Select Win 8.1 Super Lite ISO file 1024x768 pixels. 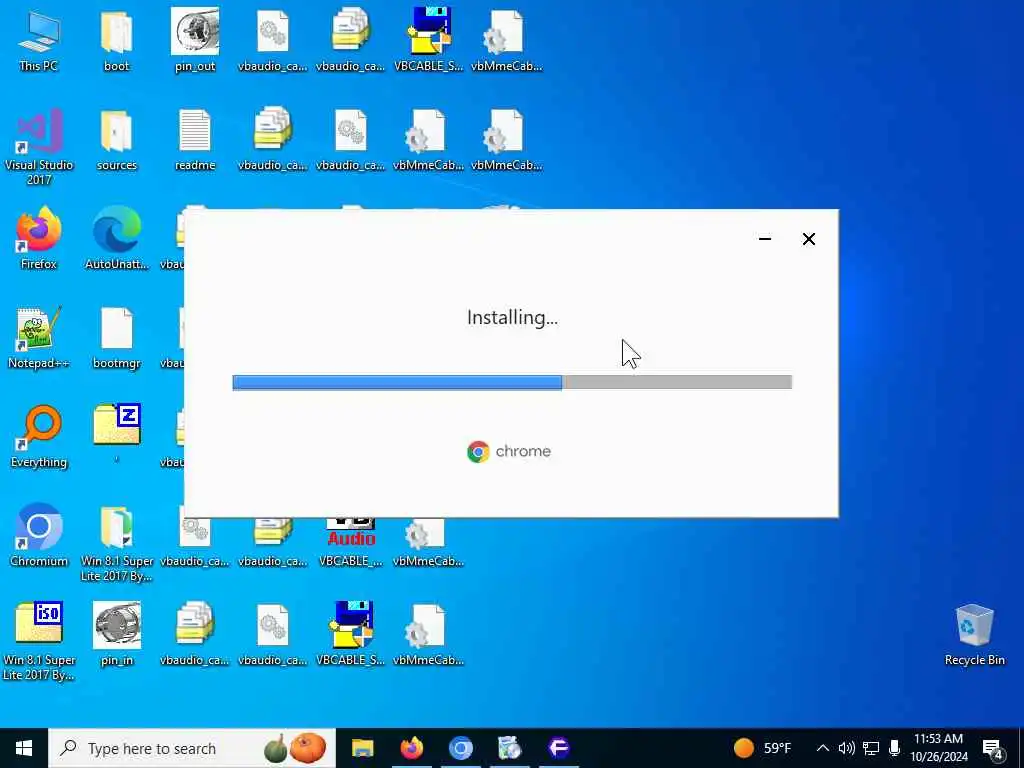pyautogui.click(x=39, y=641)
